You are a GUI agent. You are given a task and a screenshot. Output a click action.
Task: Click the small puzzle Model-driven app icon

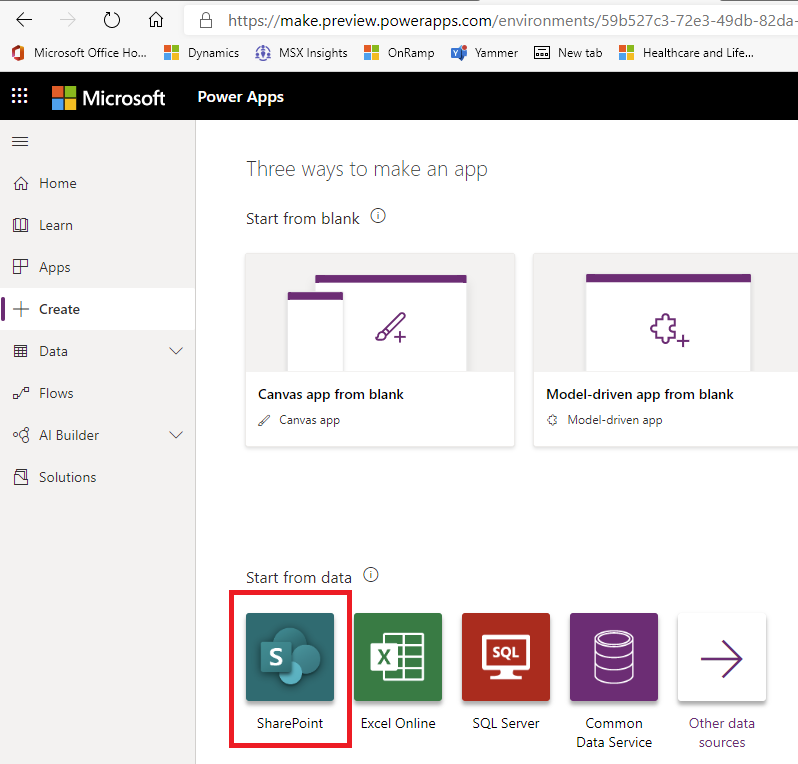click(552, 420)
